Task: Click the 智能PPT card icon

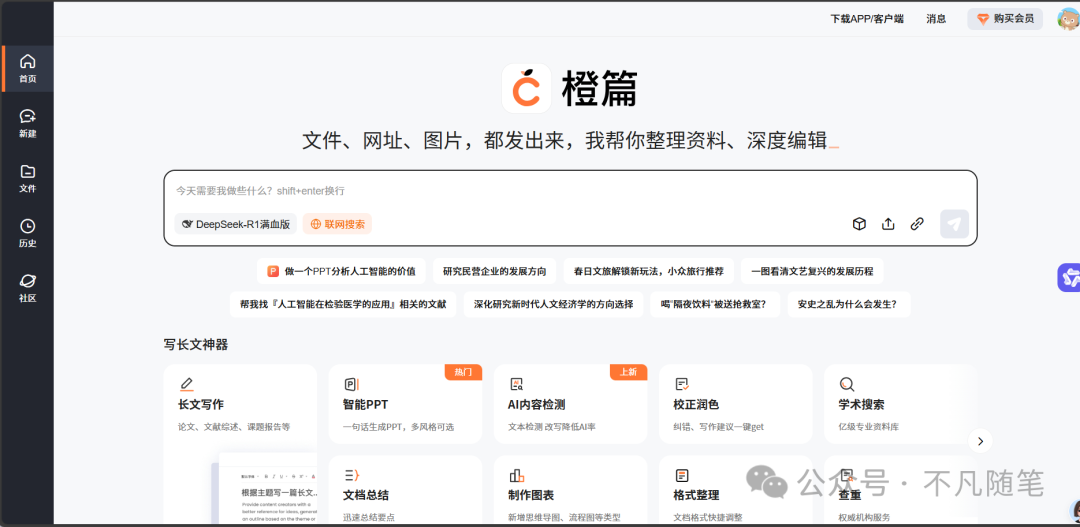Action: coord(351,384)
